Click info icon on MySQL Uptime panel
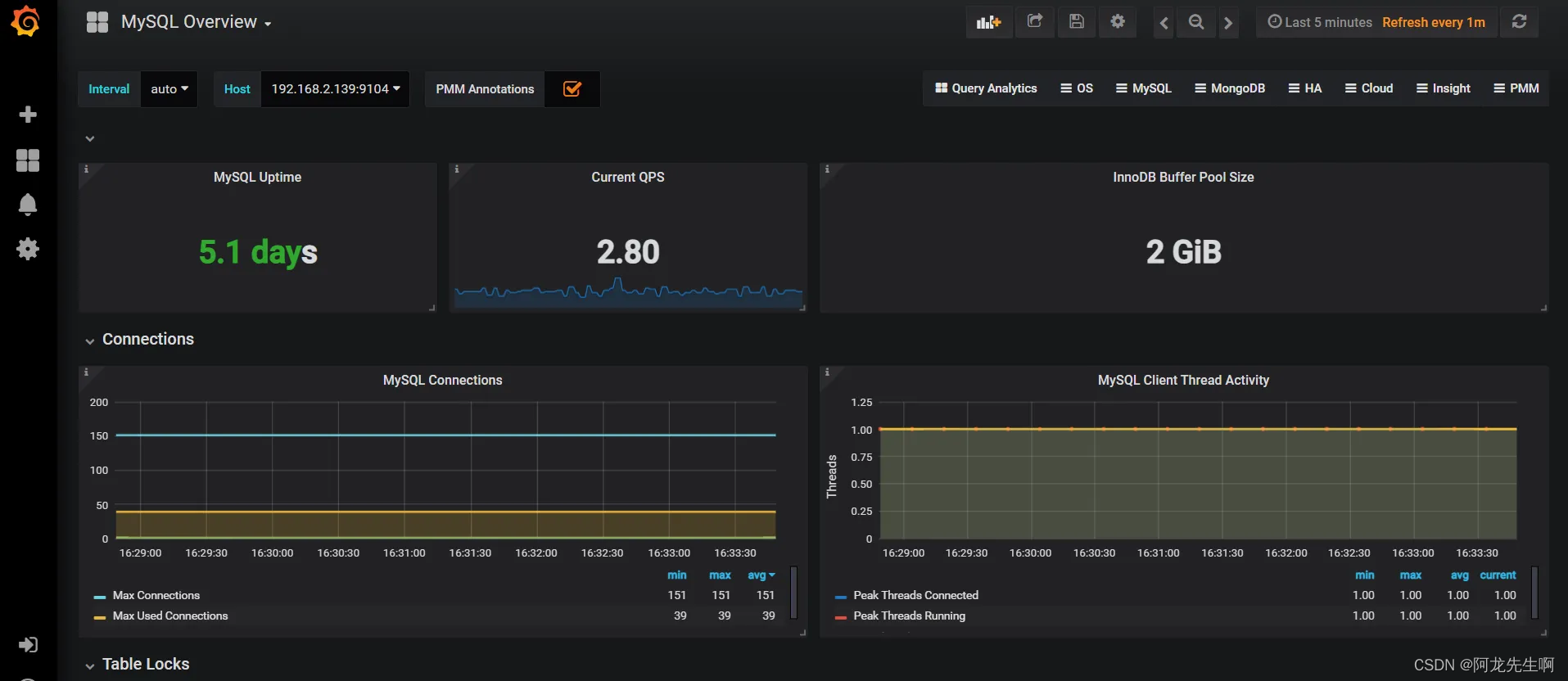Screen dimensions: 1568x681 click(86, 169)
